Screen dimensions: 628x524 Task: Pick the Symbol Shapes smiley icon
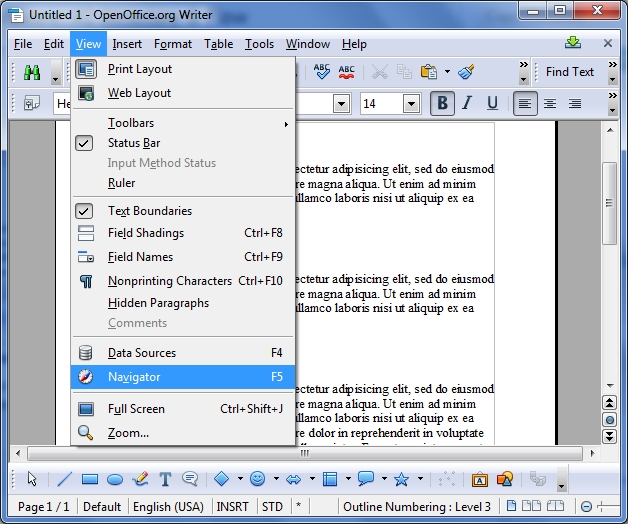point(257,478)
